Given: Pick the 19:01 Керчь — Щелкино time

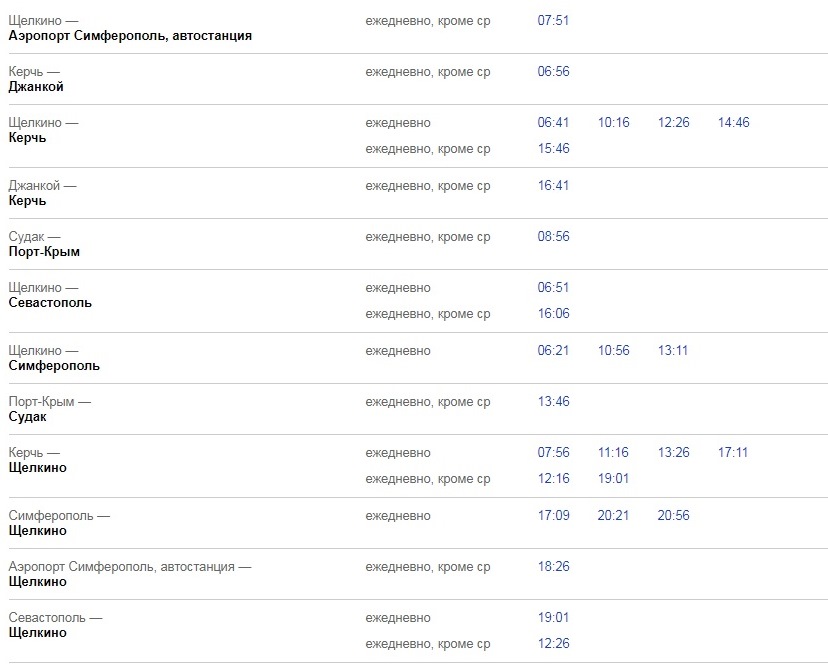Looking at the screenshot, I should (613, 479).
